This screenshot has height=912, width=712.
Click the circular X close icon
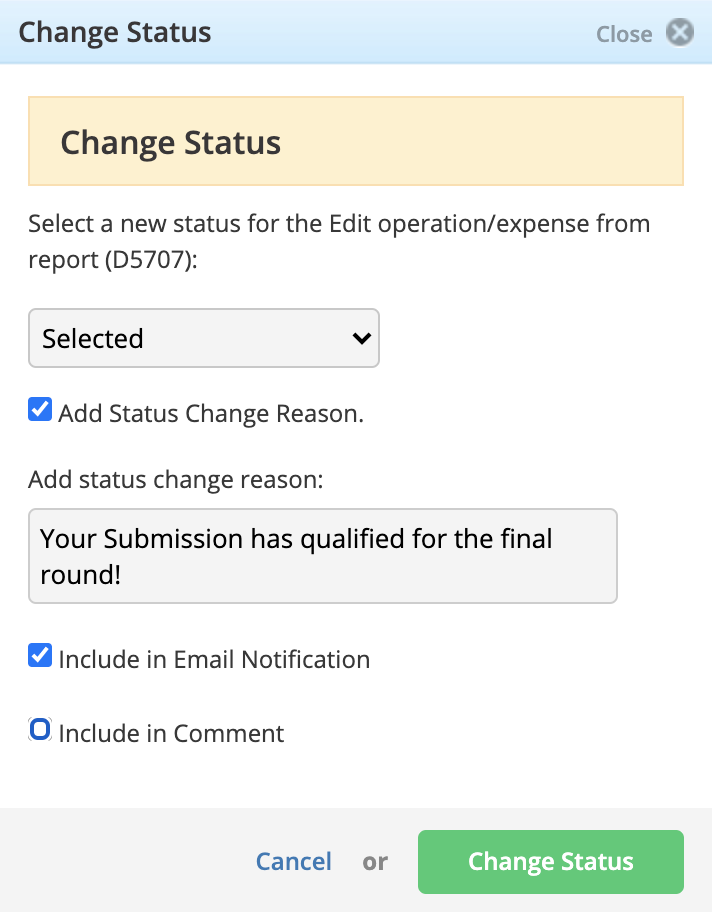click(679, 33)
